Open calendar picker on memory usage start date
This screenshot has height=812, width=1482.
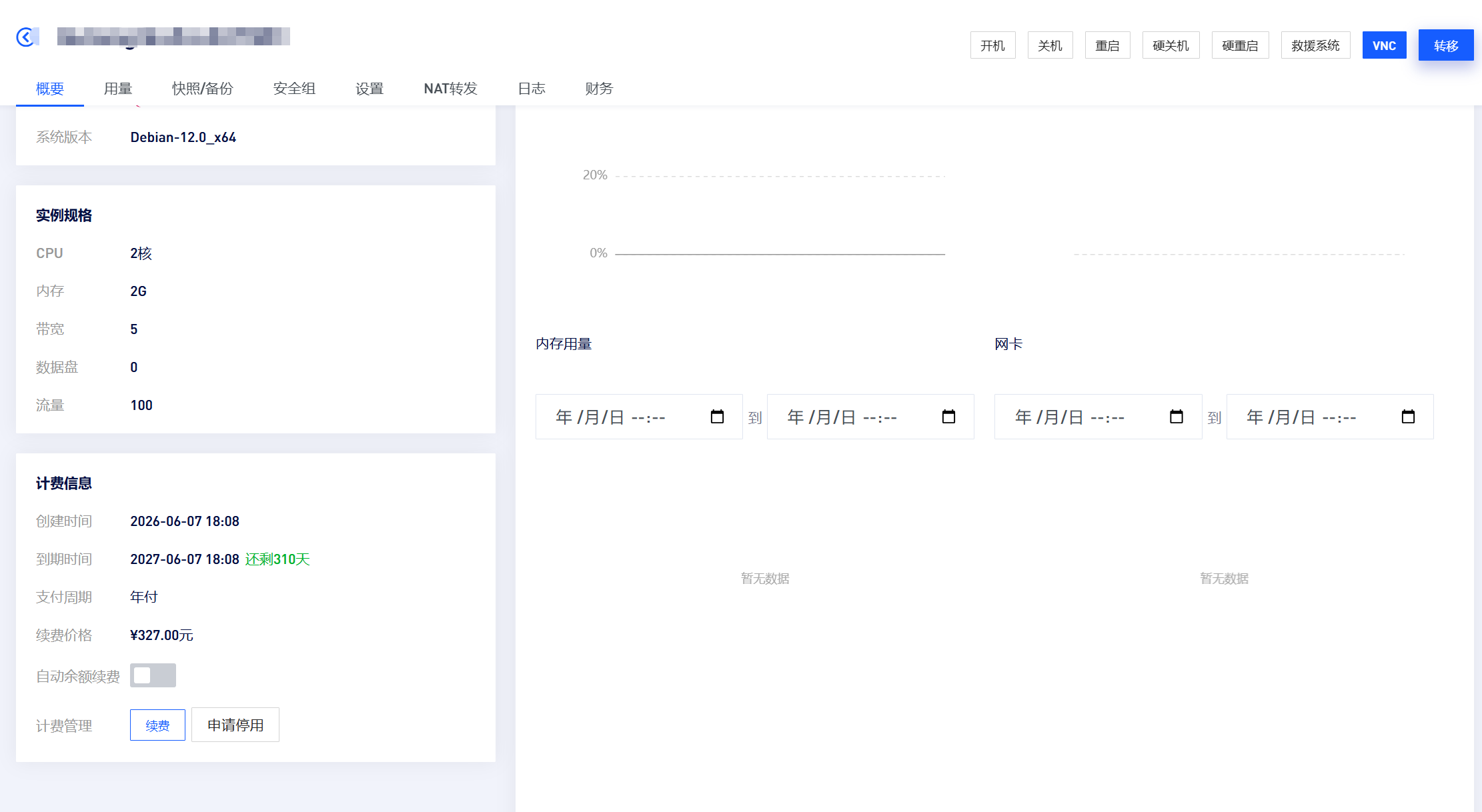[717, 417]
